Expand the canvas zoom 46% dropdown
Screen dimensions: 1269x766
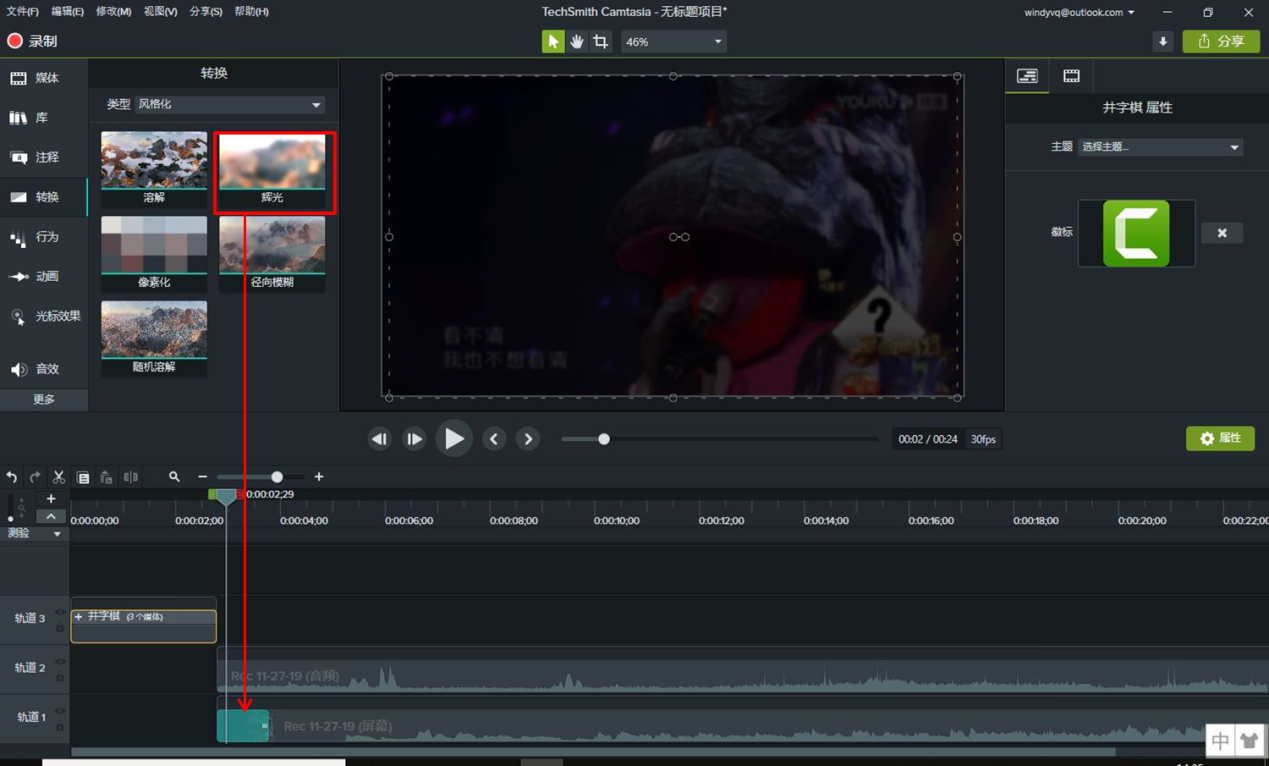pyautogui.click(x=673, y=42)
